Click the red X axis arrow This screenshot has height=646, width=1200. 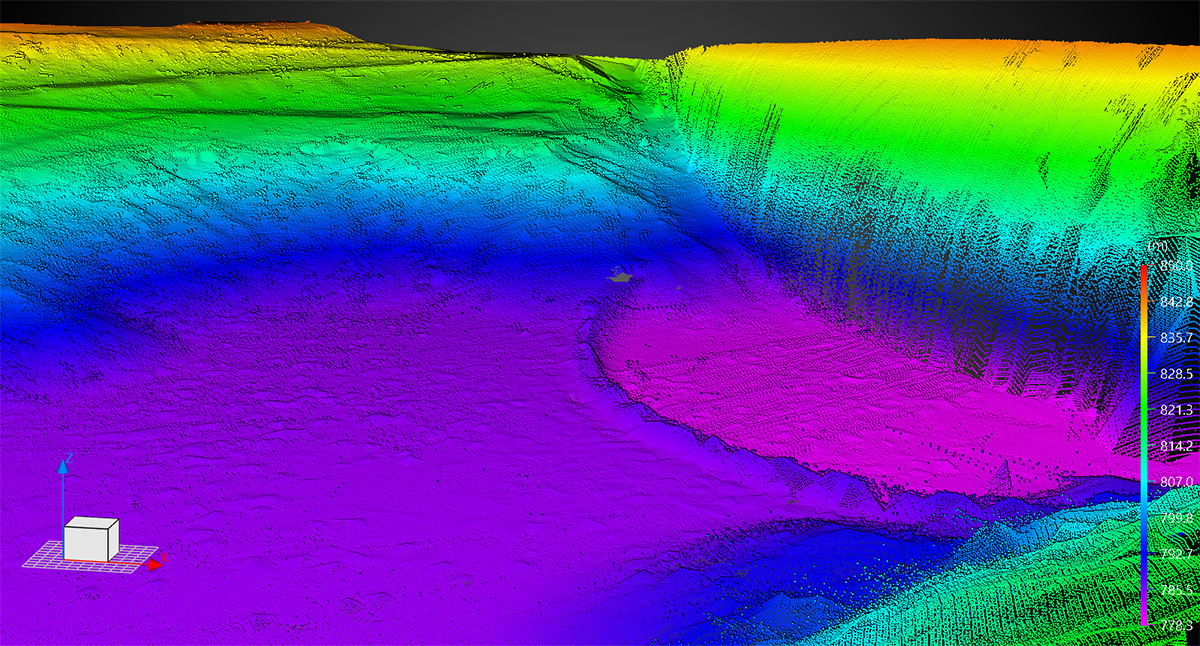153,565
